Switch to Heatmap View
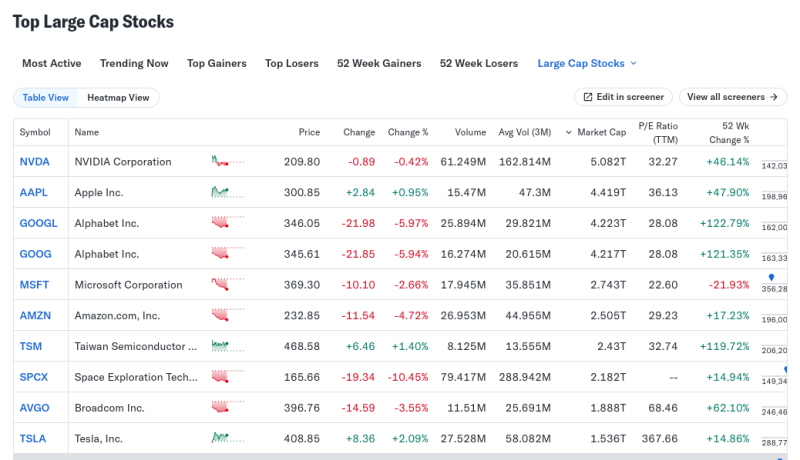The height and width of the screenshot is (460, 800). coord(118,97)
